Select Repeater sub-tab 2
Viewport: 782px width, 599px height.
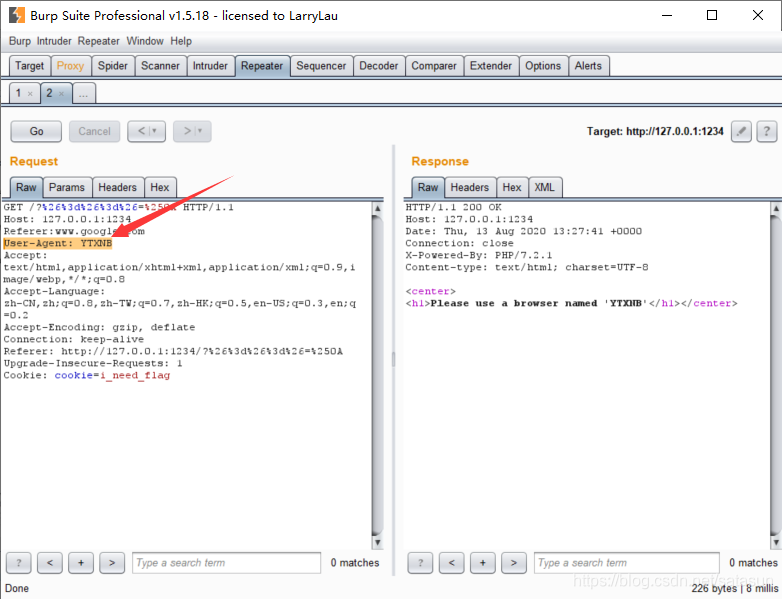pos(49,93)
